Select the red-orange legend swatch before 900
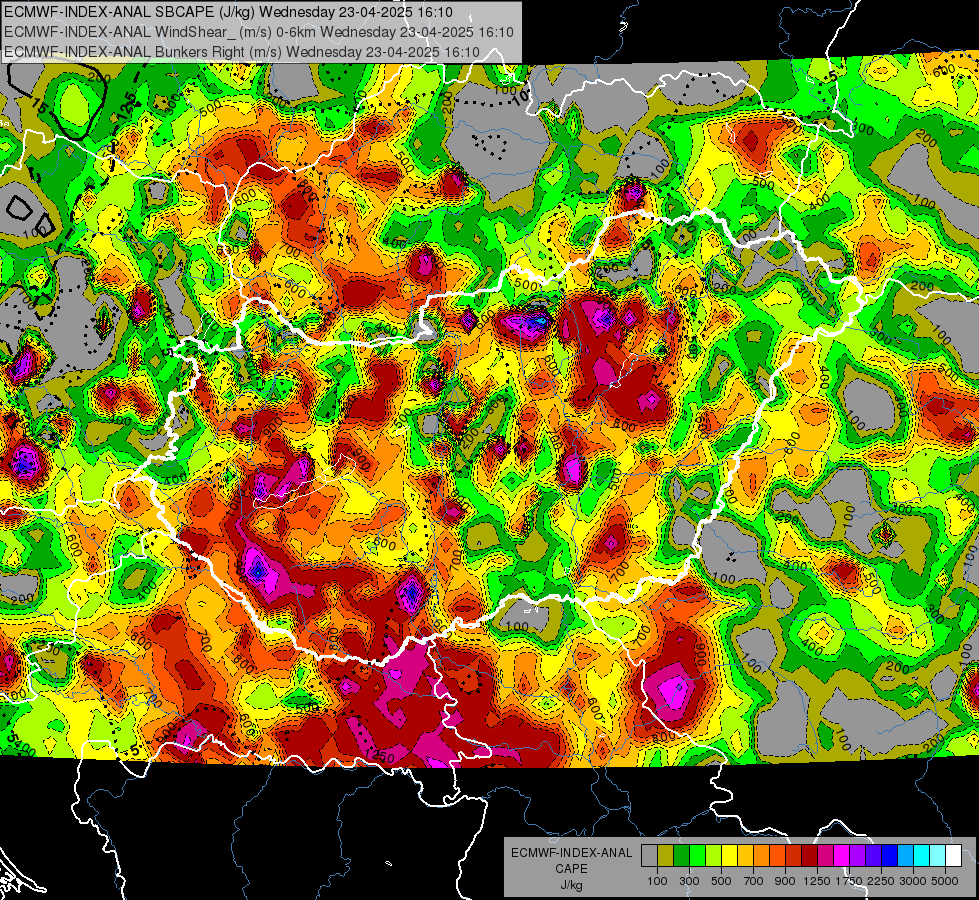The image size is (979, 900). [x=777, y=856]
